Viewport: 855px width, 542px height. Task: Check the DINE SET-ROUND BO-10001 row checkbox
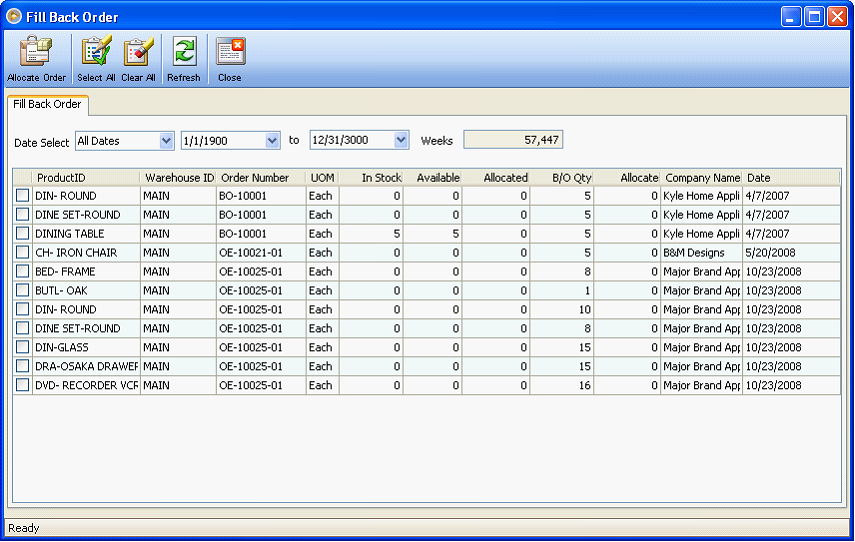point(22,214)
